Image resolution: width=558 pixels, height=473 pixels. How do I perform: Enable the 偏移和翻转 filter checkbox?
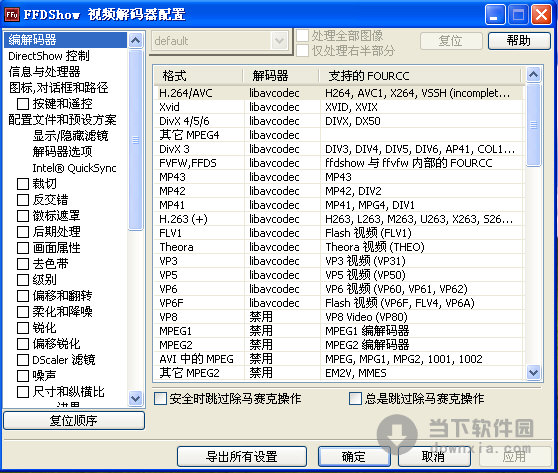click(23, 296)
